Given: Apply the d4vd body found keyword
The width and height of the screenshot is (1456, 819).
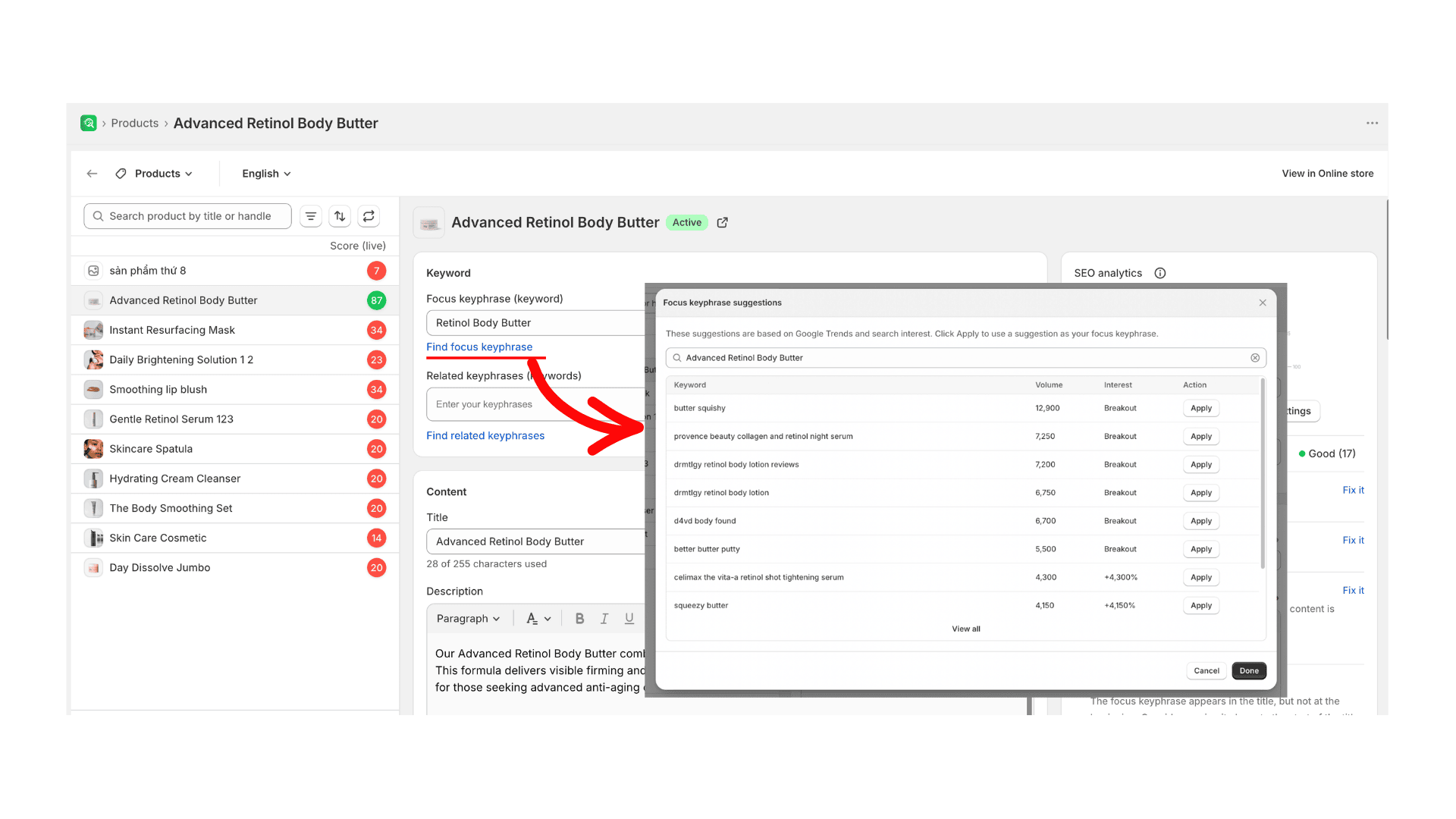Looking at the screenshot, I should click(x=1201, y=521).
